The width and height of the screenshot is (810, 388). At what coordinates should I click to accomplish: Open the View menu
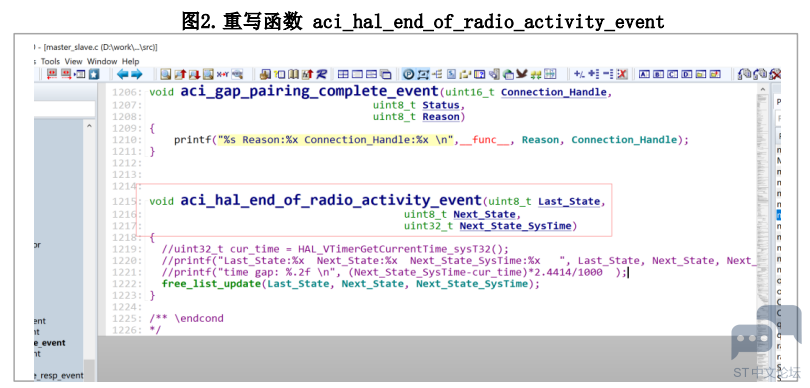[x=73, y=61]
